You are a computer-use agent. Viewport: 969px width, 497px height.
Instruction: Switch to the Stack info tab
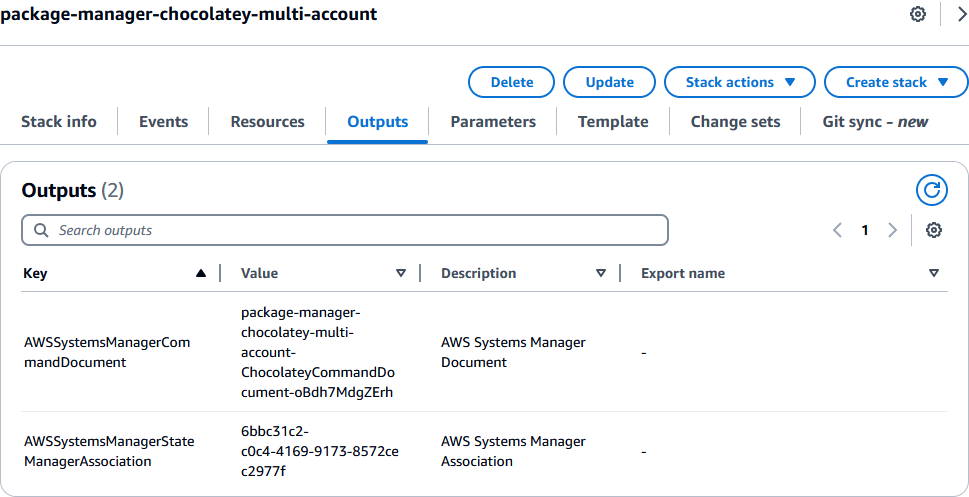coord(59,122)
